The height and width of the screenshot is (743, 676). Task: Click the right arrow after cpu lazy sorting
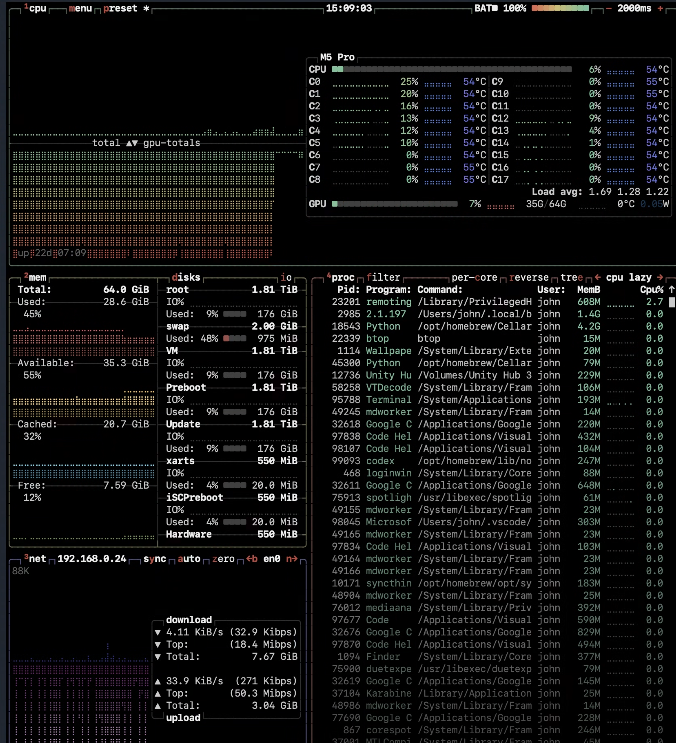click(x=660, y=277)
